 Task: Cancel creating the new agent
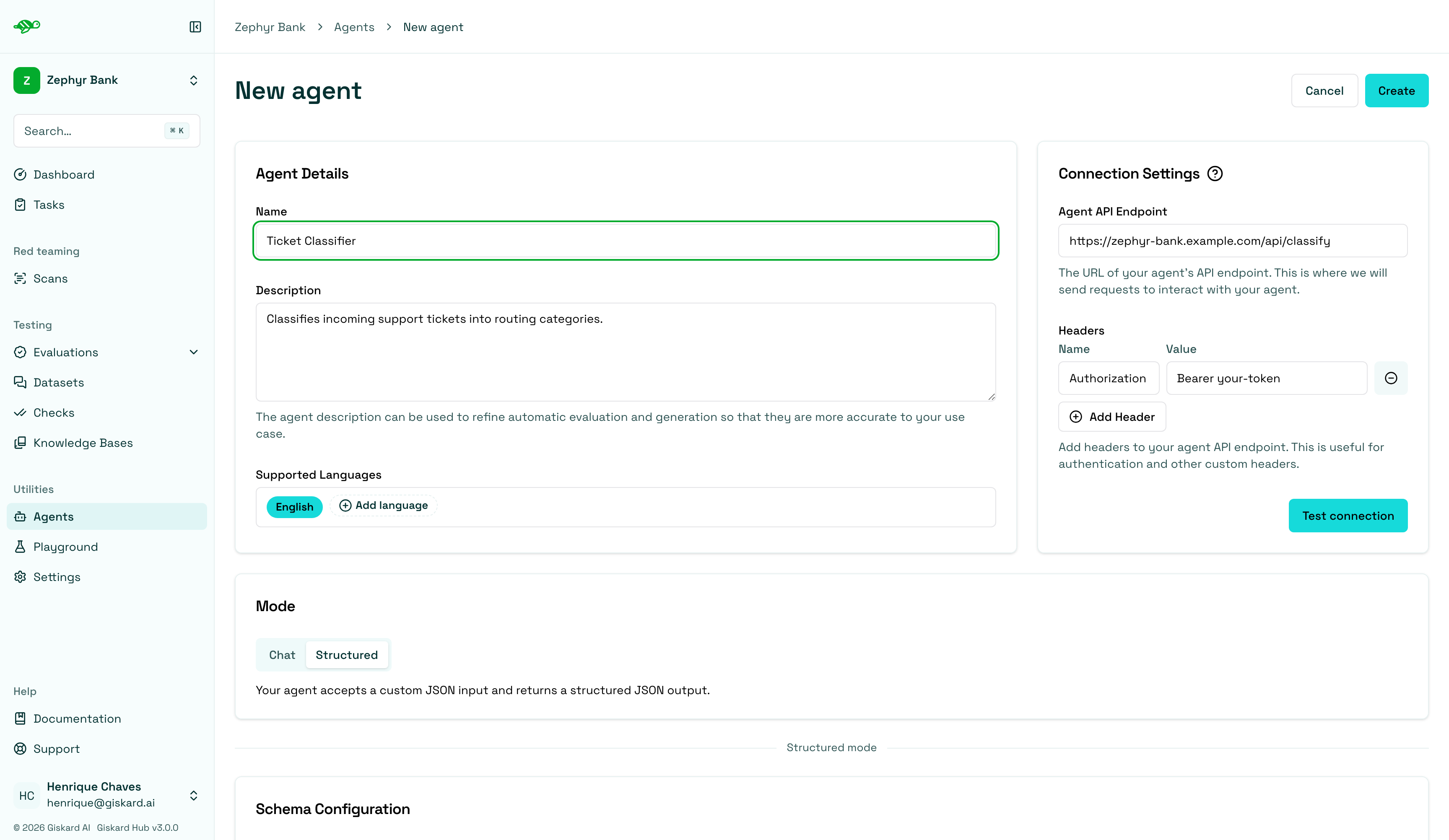[1324, 90]
